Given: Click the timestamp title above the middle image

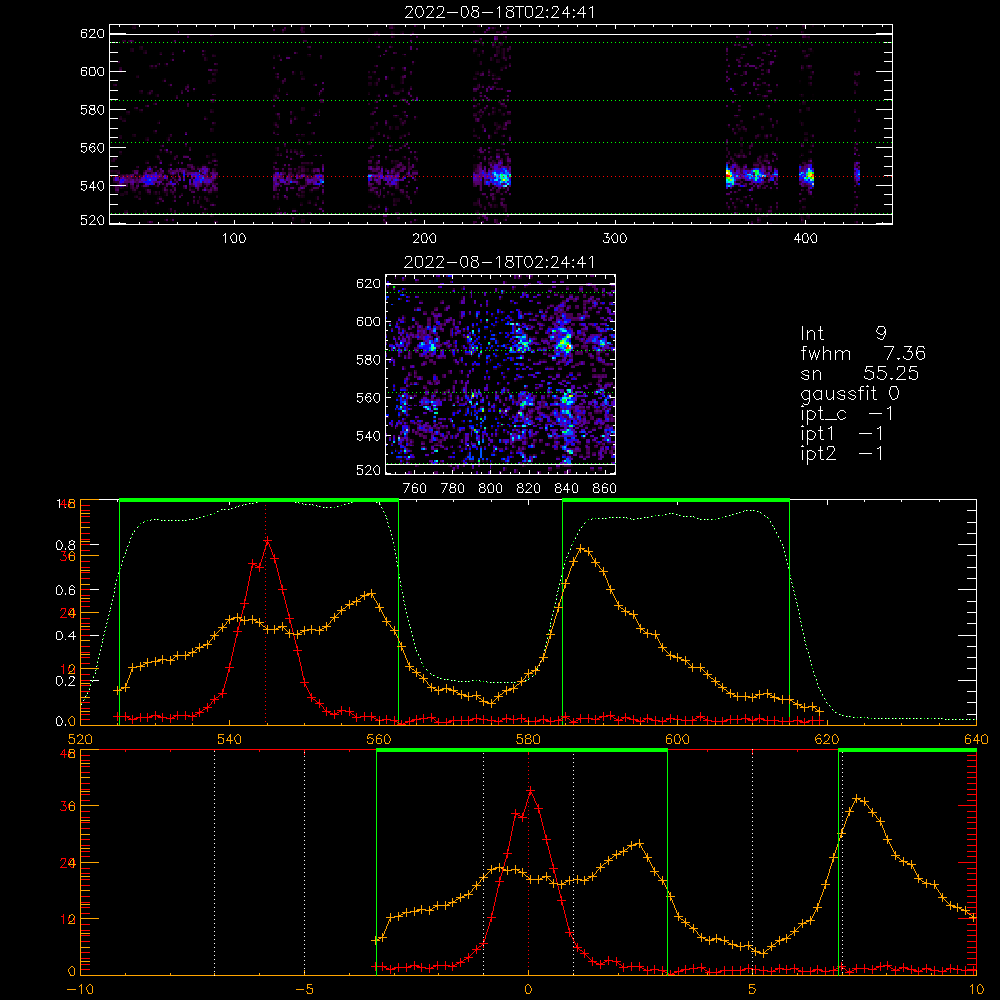Looking at the screenshot, I should pos(500,262).
